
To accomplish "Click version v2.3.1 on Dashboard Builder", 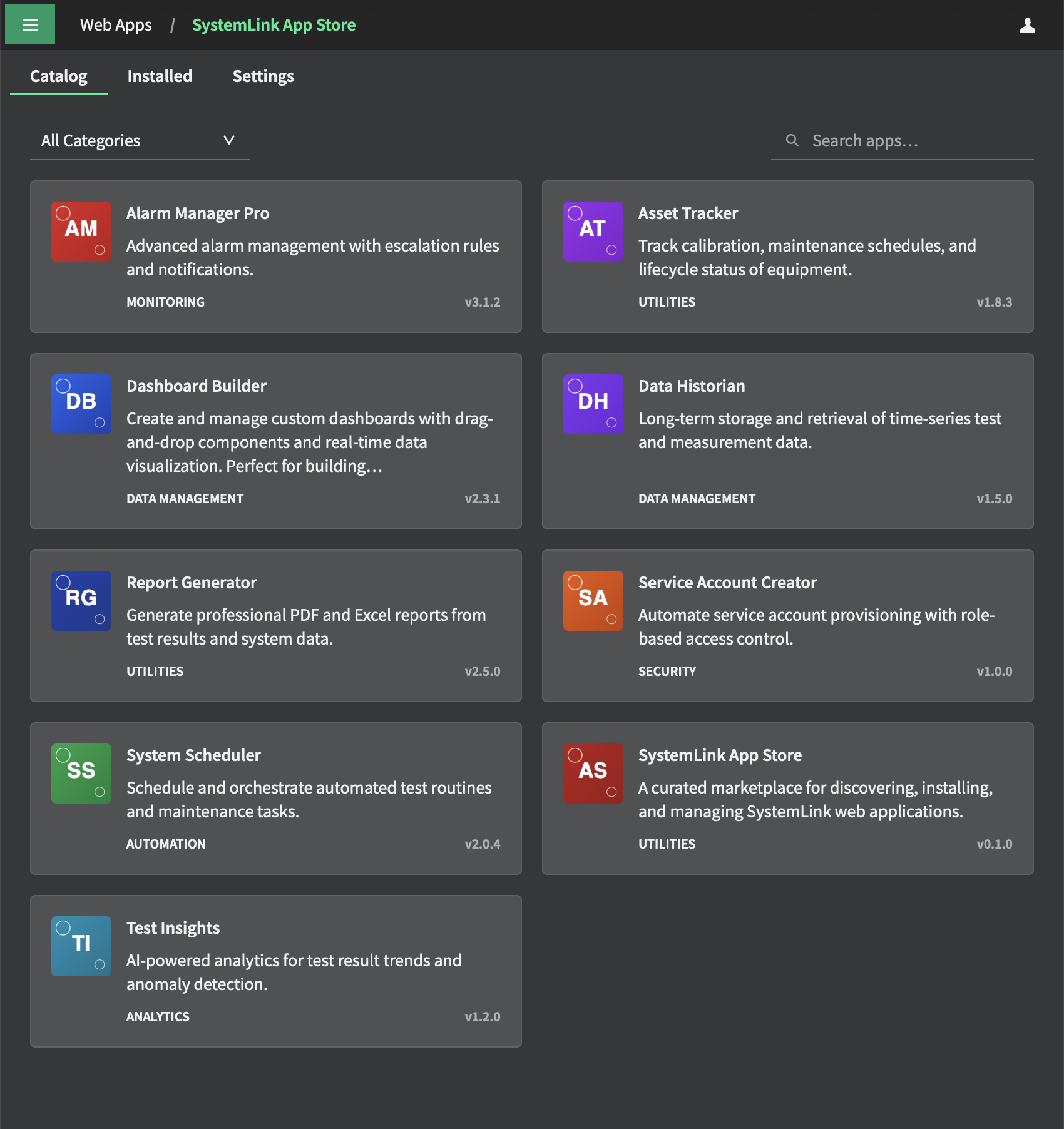I will pyautogui.click(x=483, y=499).
